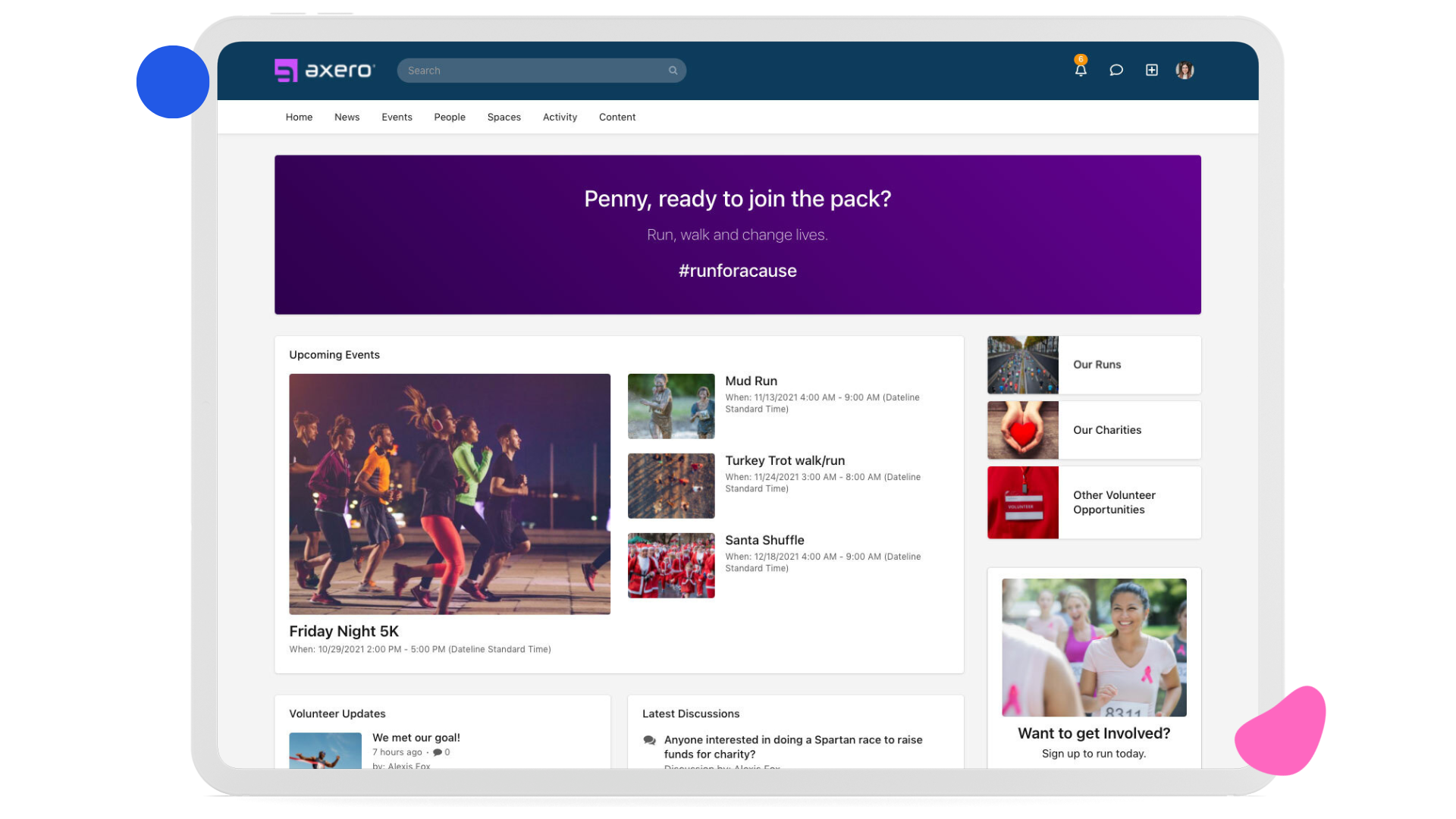Open the Activity feed tab

pos(560,117)
